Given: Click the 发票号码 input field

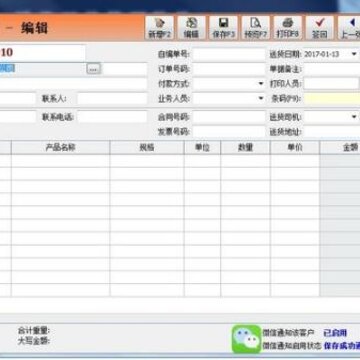Looking at the screenshot, I should click(229, 132).
